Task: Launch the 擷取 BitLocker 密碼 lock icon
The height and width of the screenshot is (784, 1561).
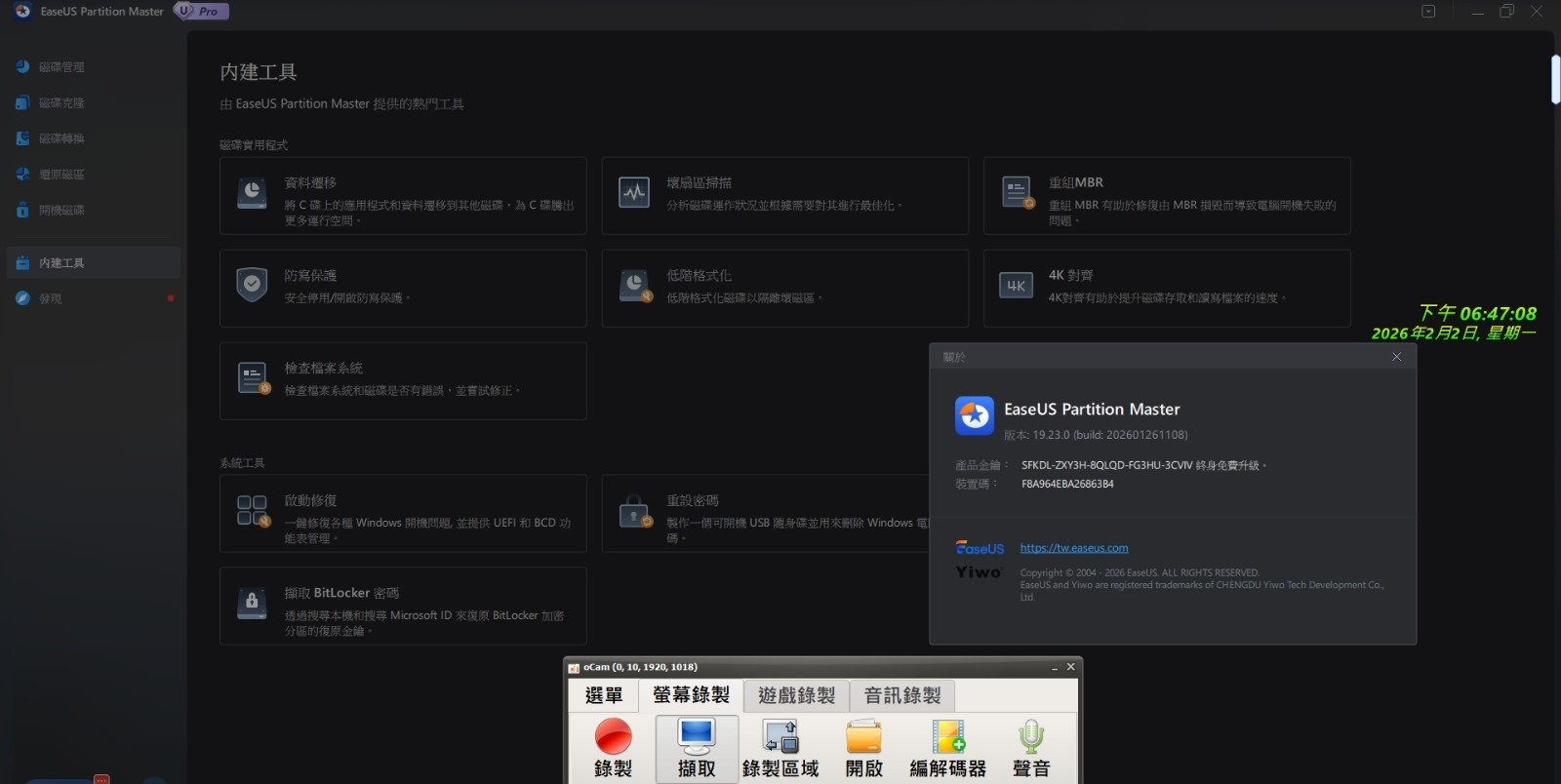Action: [x=252, y=603]
